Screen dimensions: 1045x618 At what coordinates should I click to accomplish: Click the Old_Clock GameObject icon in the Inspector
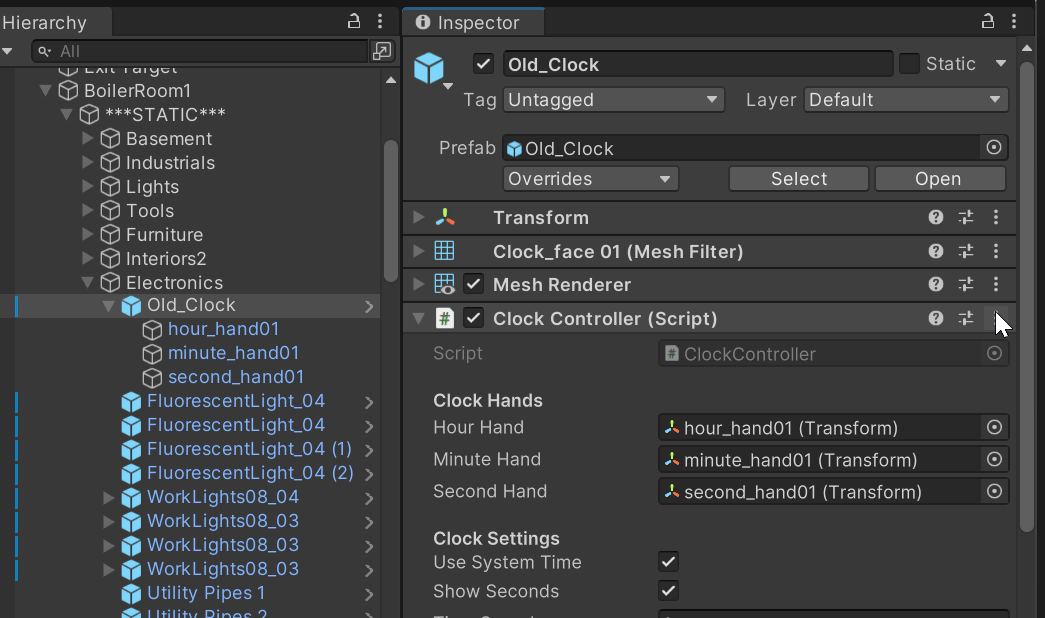(x=429, y=67)
